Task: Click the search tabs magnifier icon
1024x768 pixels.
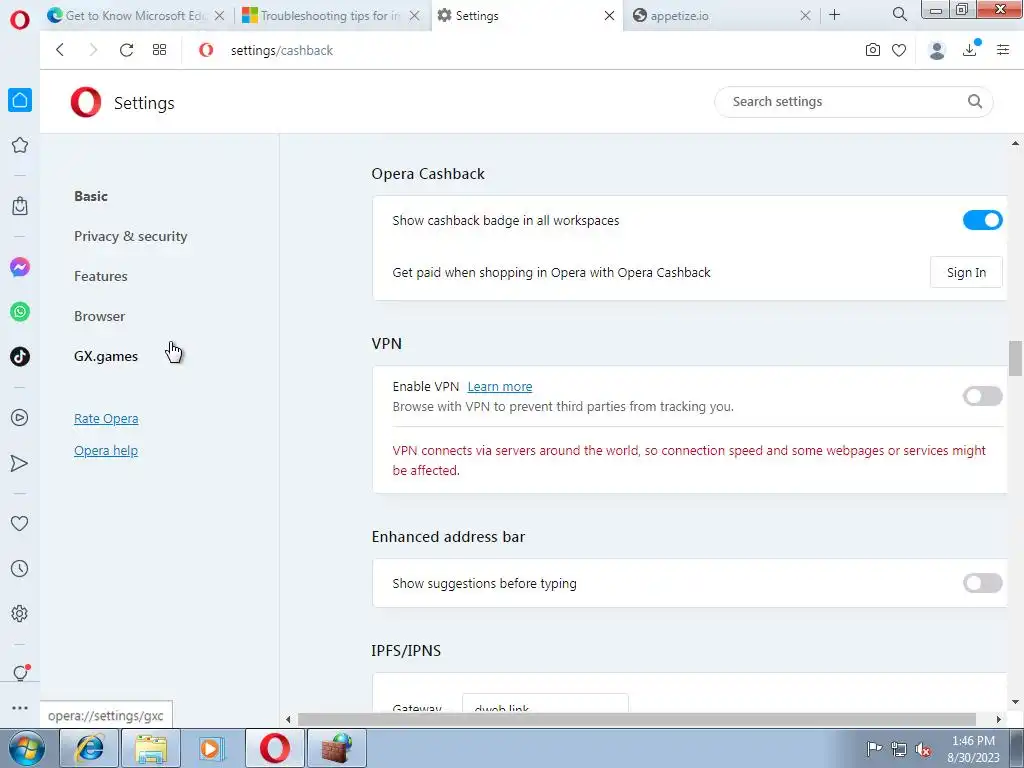Action: click(900, 14)
